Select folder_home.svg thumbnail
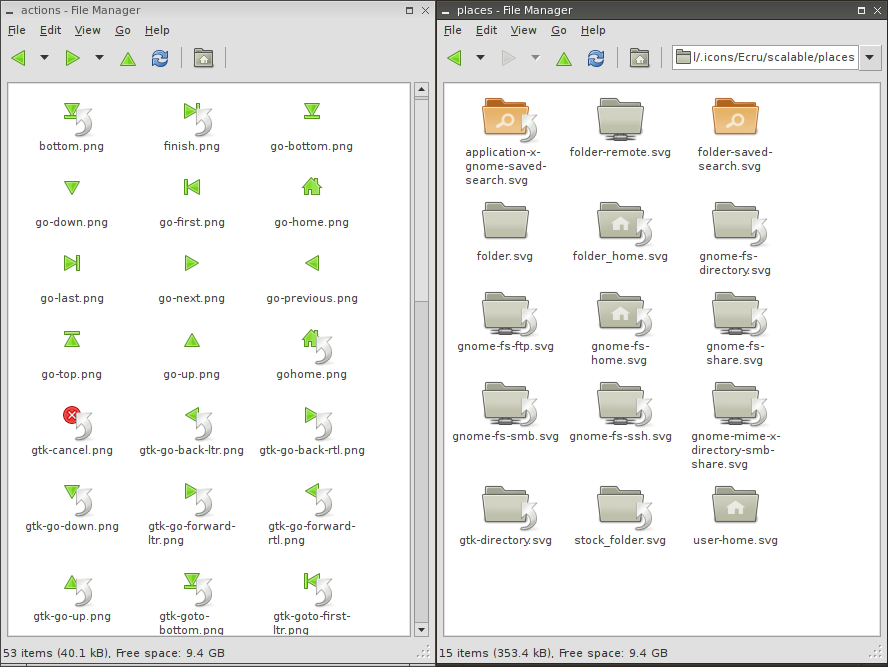This screenshot has width=888, height=667. pyautogui.click(x=624, y=223)
